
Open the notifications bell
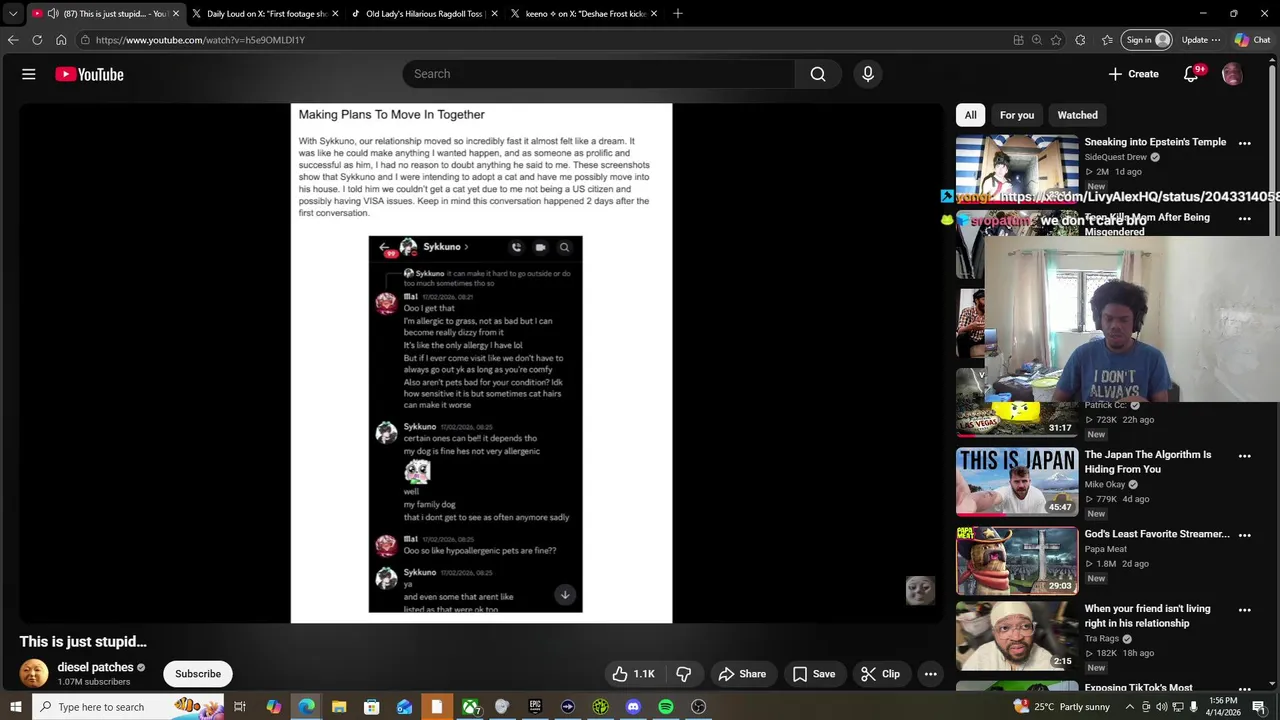(x=1191, y=74)
